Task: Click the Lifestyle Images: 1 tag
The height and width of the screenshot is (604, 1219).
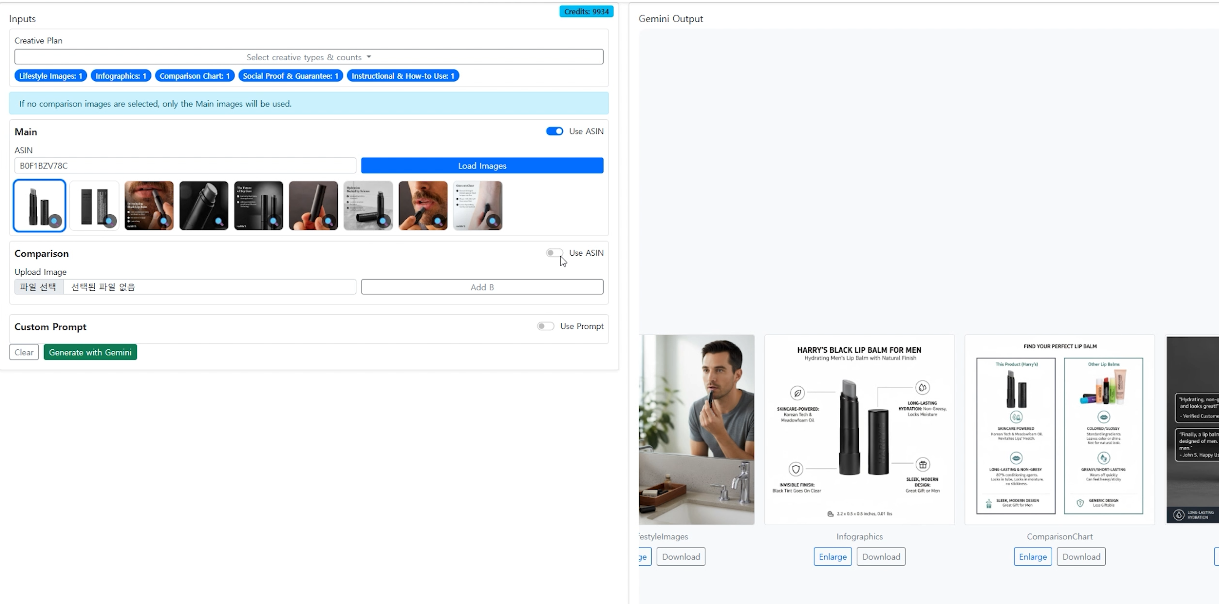Action: click(x=50, y=76)
